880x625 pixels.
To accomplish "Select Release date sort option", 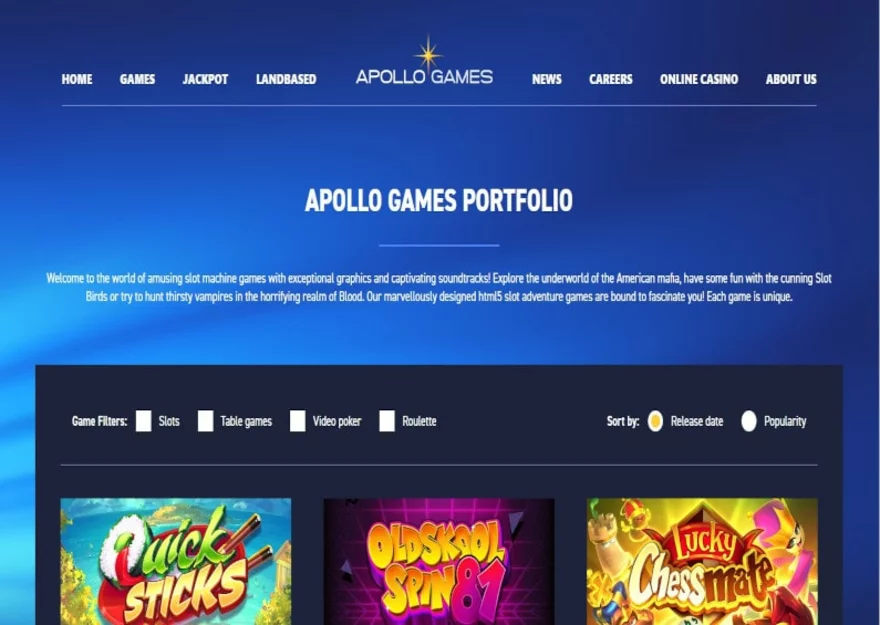I will [655, 421].
